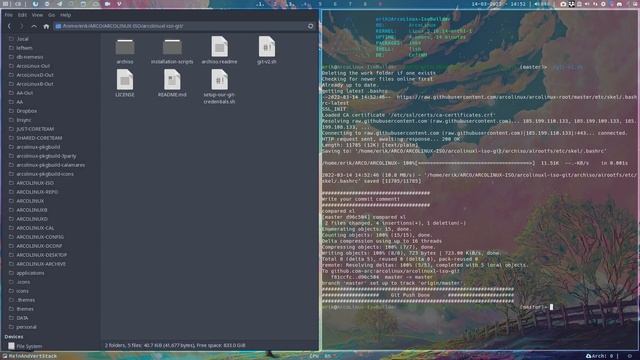Click the date and time in top bar
Screen dimensions: 640x360
498,4
